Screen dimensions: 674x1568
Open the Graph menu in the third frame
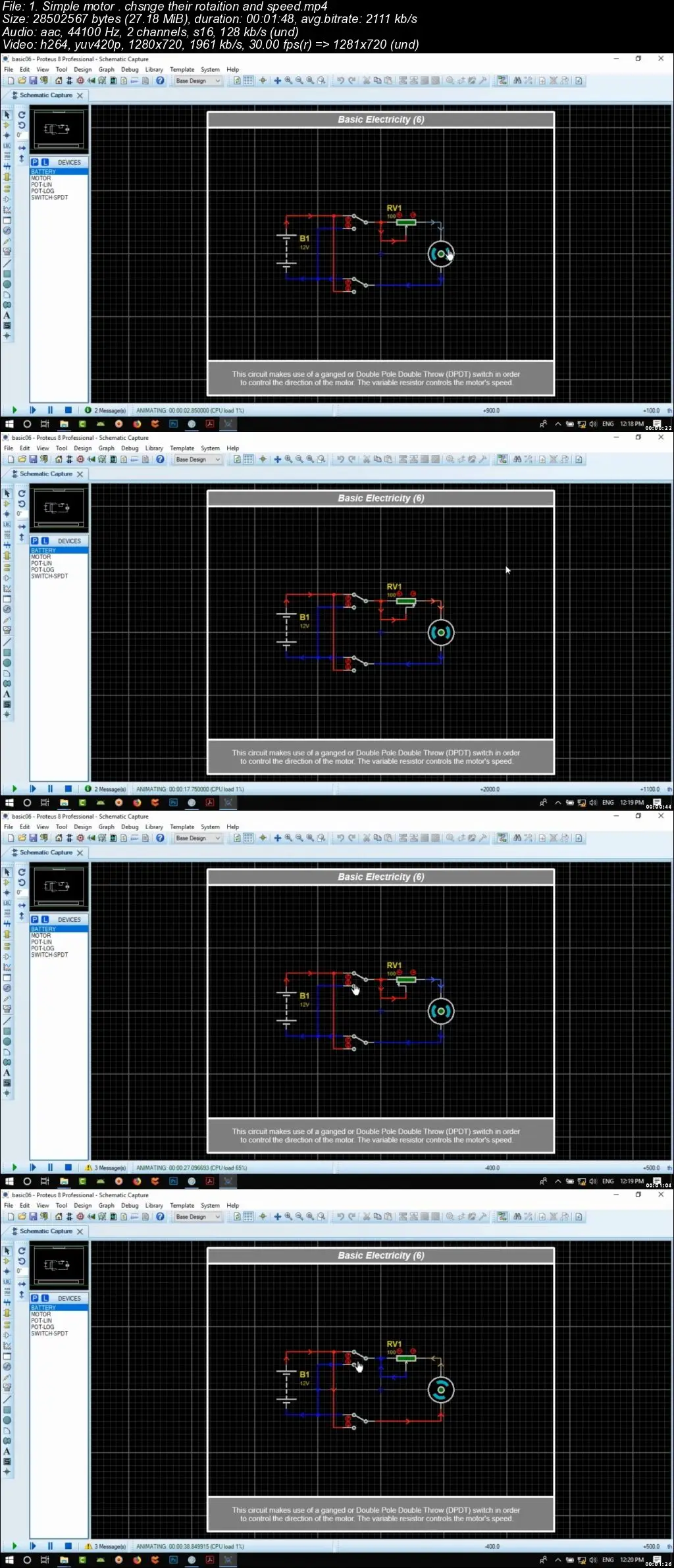pos(106,827)
